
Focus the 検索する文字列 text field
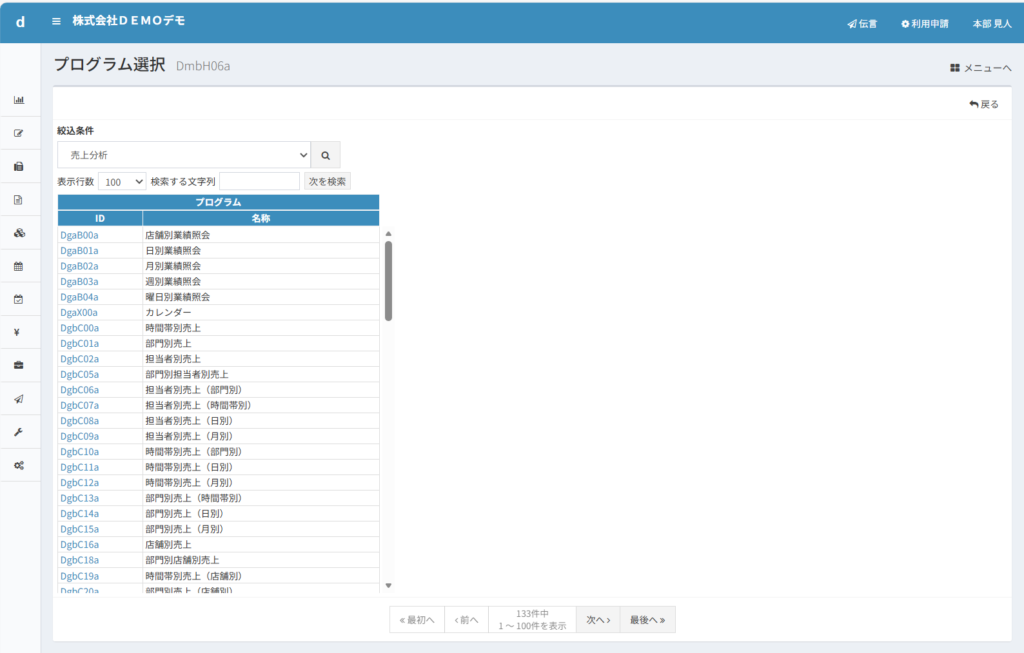pos(259,182)
